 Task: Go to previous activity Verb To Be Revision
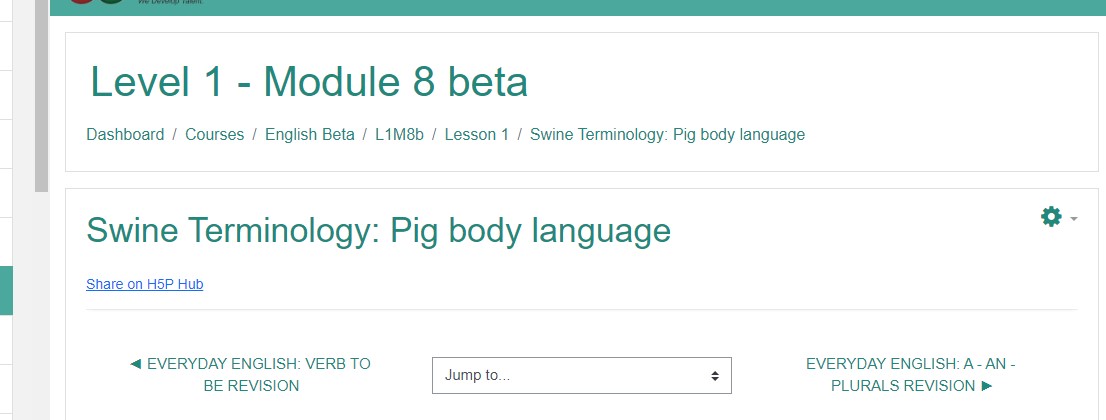pos(250,375)
